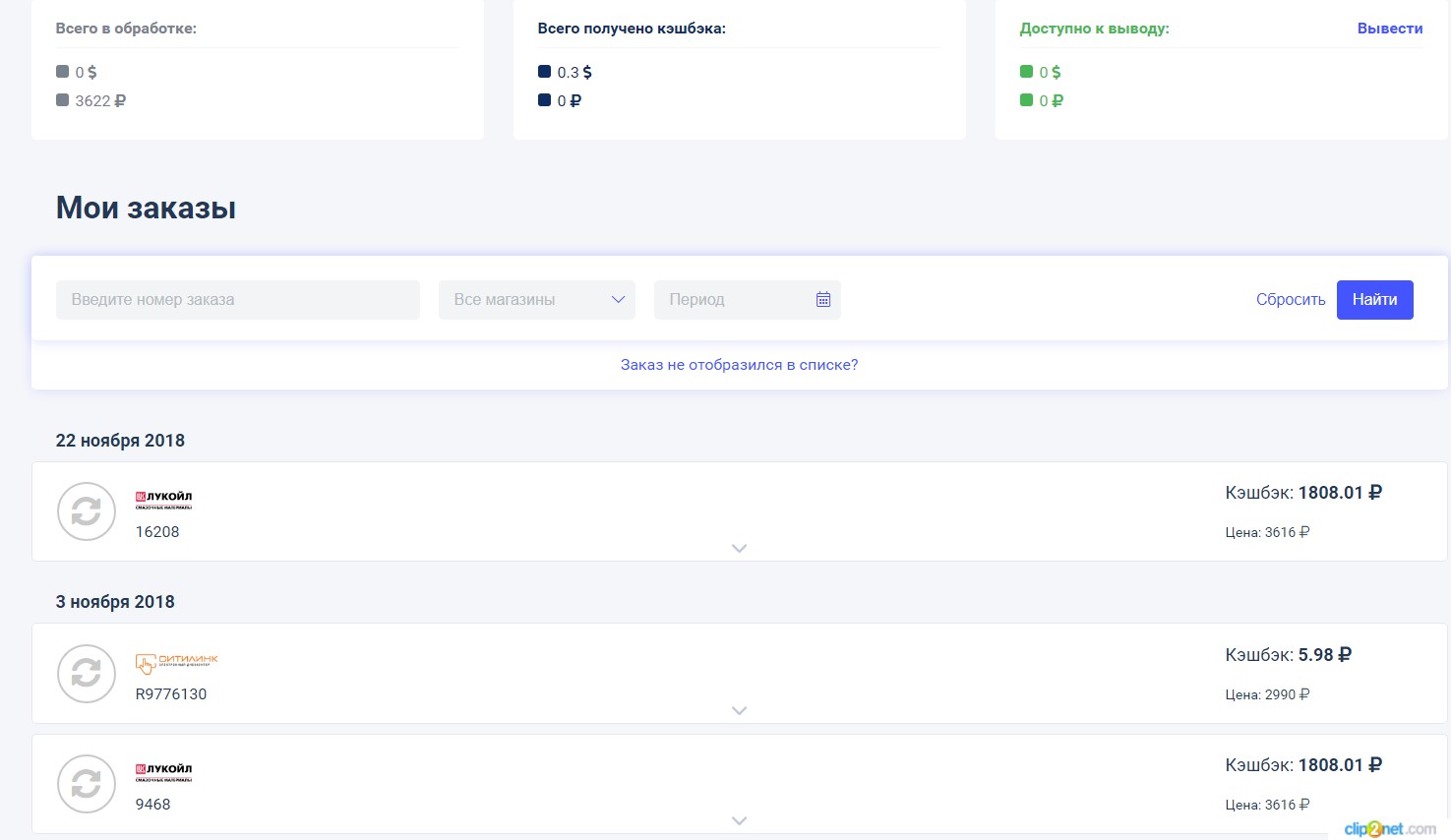The height and width of the screenshot is (840, 1451).
Task: Open the Все магазины store dropdown
Action: [x=537, y=300]
